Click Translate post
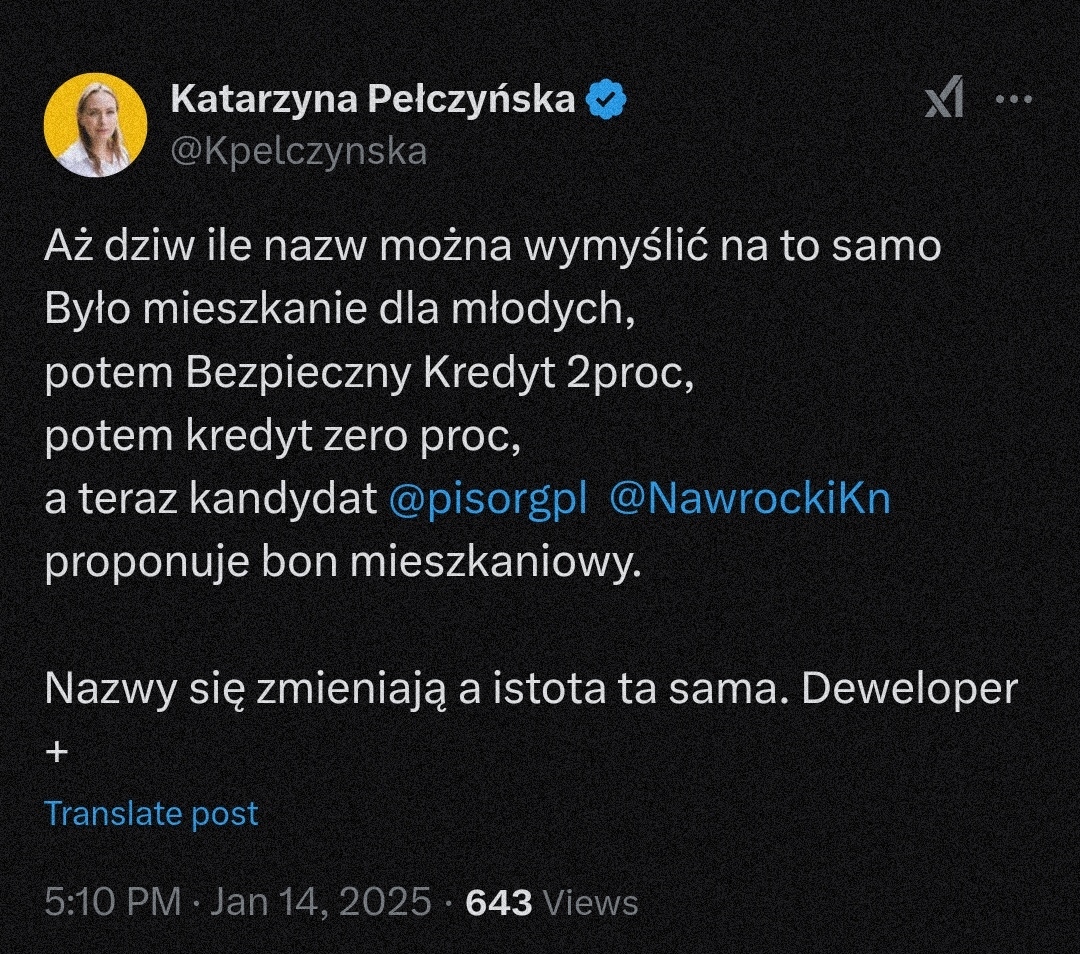 pyautogui.click(x=151, y=813)
